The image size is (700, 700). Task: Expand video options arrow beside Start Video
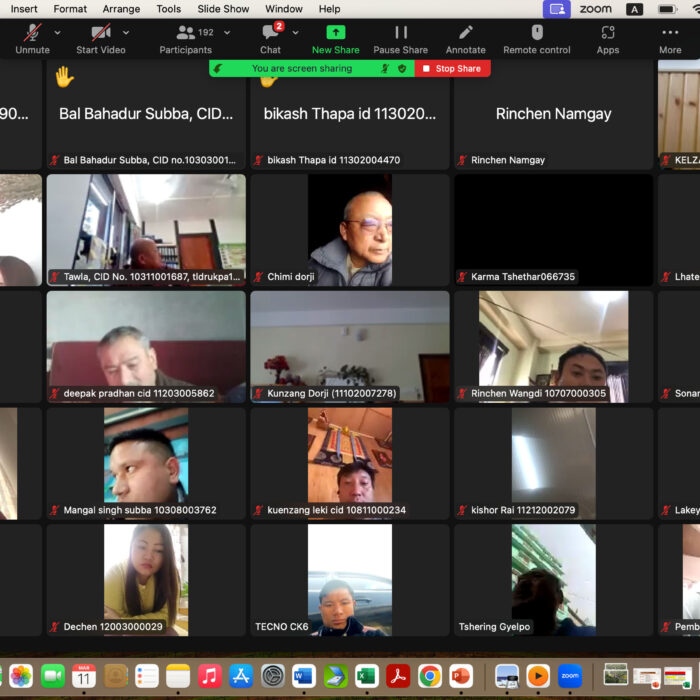tap(126, 33)
